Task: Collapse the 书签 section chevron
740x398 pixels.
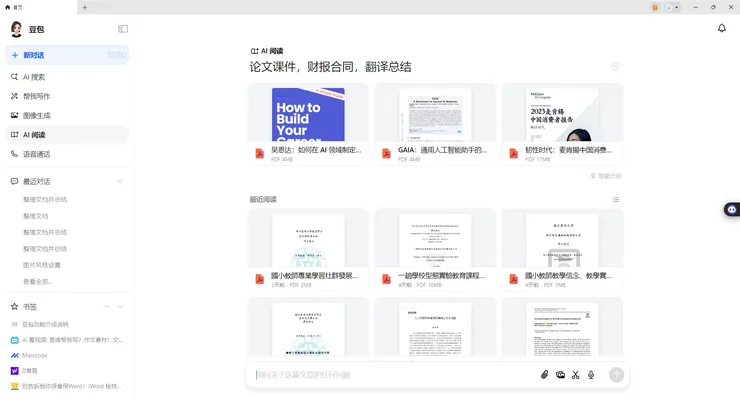Action: (120, 306)
